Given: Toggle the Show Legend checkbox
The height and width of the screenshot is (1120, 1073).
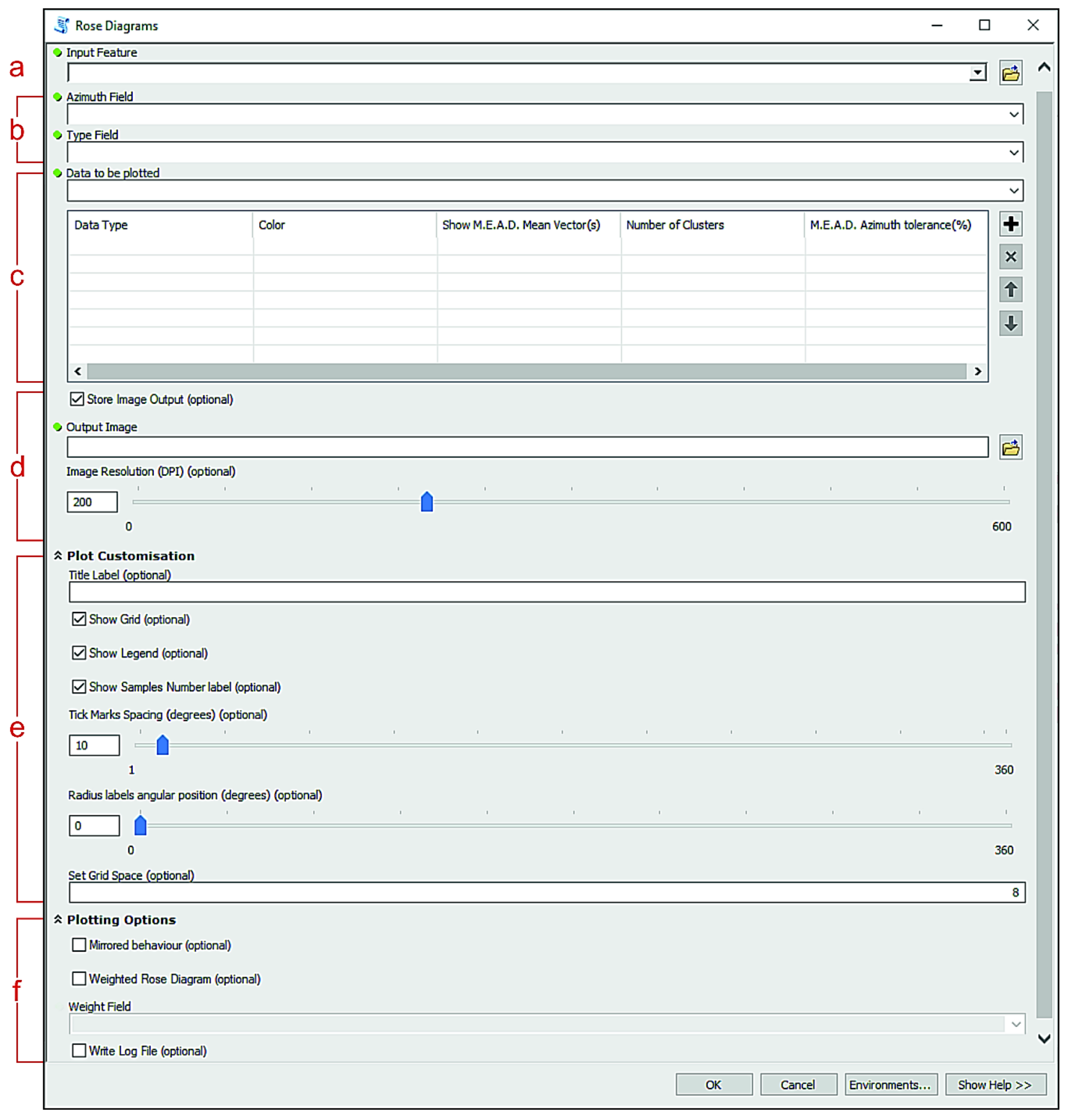Looking at the screenshot, I should click(79, 652).
